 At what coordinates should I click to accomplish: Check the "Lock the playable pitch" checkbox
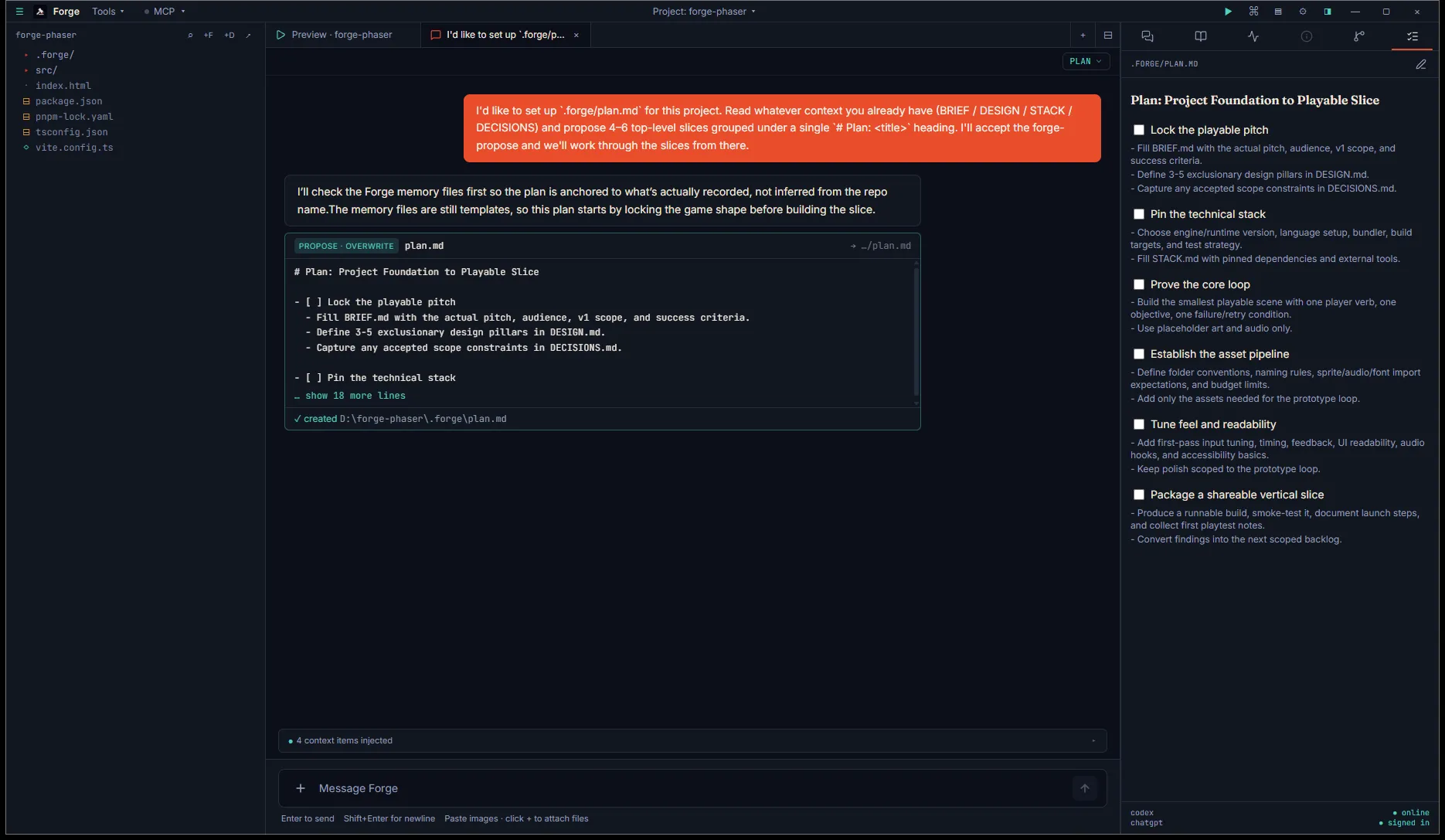click(1139, 130)
